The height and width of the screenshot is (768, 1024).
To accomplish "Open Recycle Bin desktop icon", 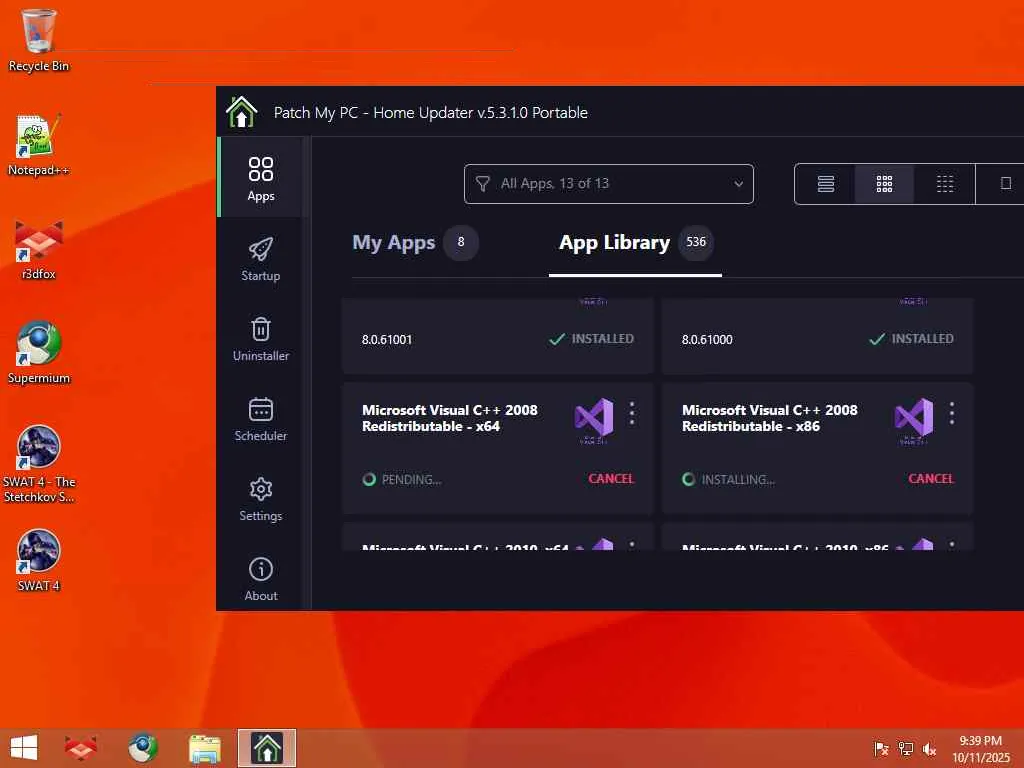I will (x=39, y=40).
